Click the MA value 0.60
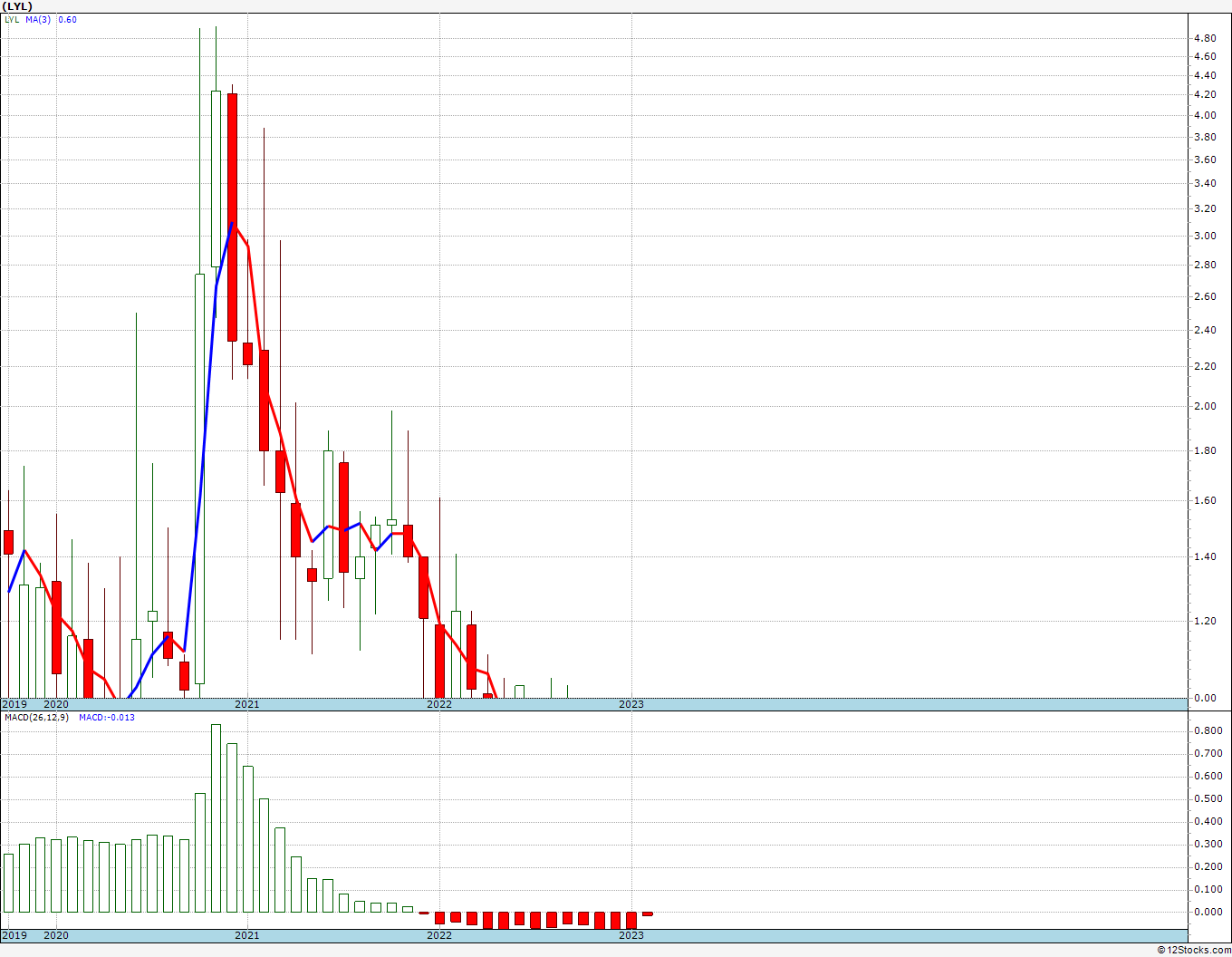Viewport: 1232px width, 957px height. (x=68, y=20)
